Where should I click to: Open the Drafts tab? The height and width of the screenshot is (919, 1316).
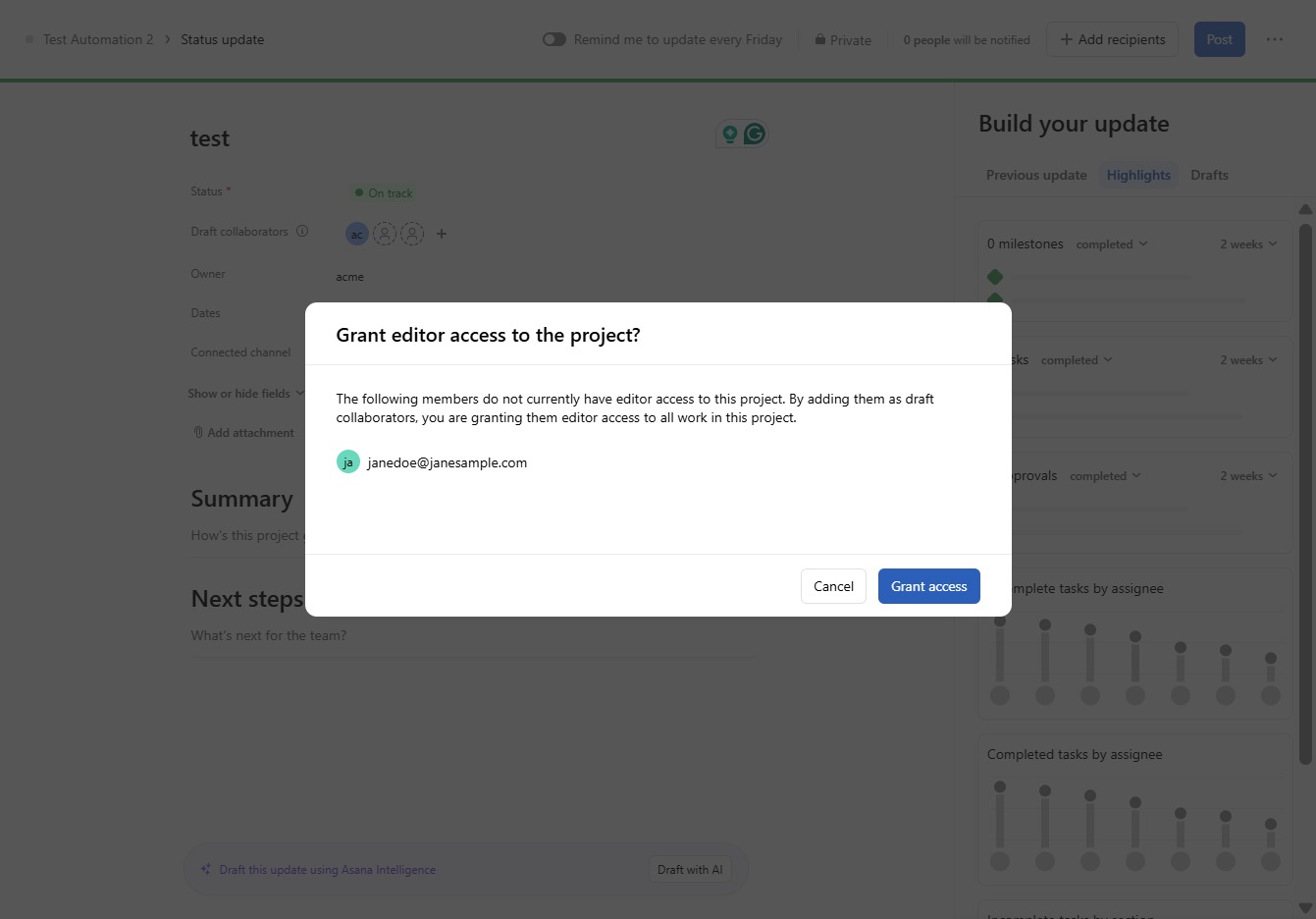(x=1209, y=175)
